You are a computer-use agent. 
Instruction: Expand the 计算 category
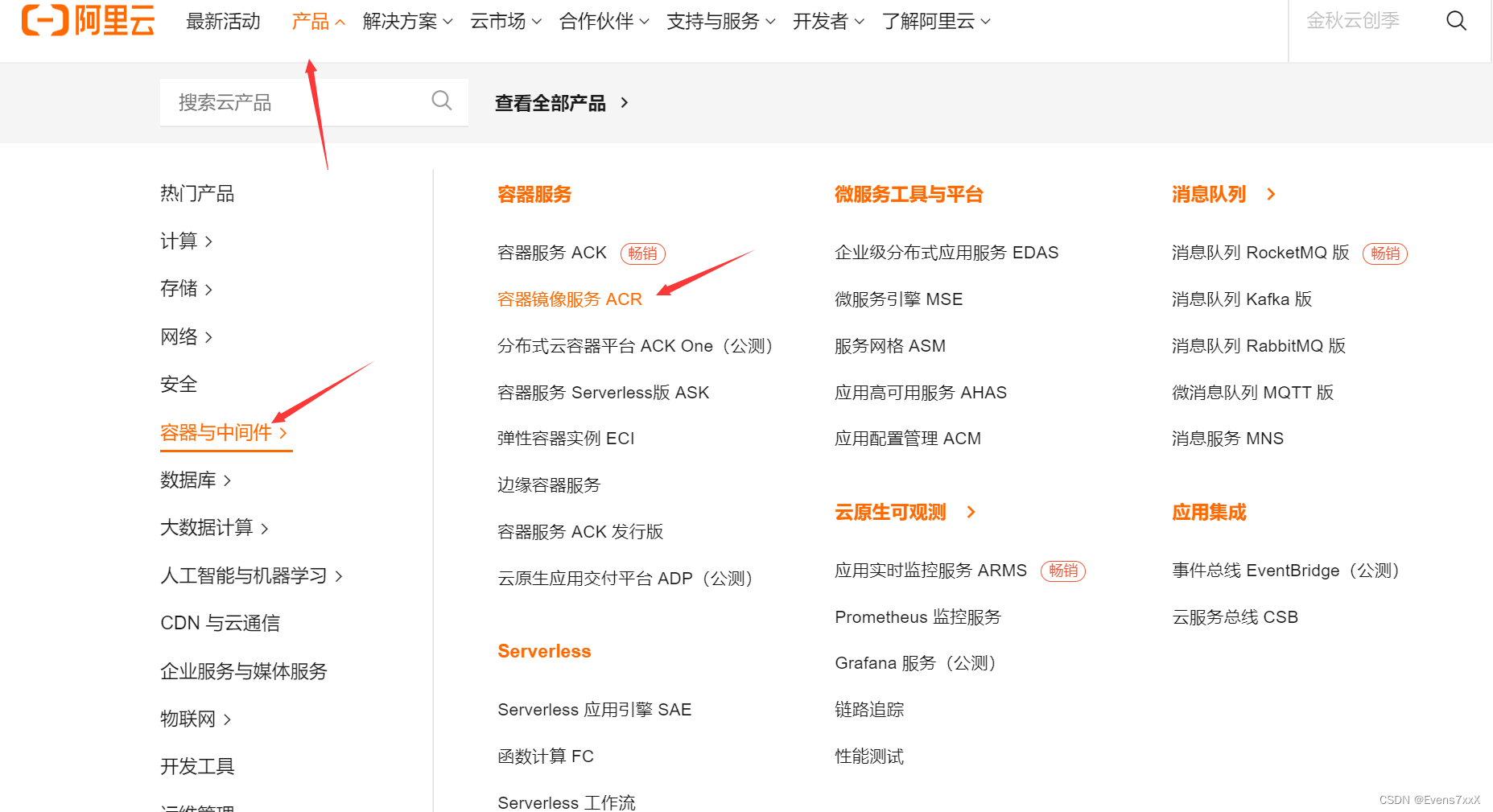186,241
